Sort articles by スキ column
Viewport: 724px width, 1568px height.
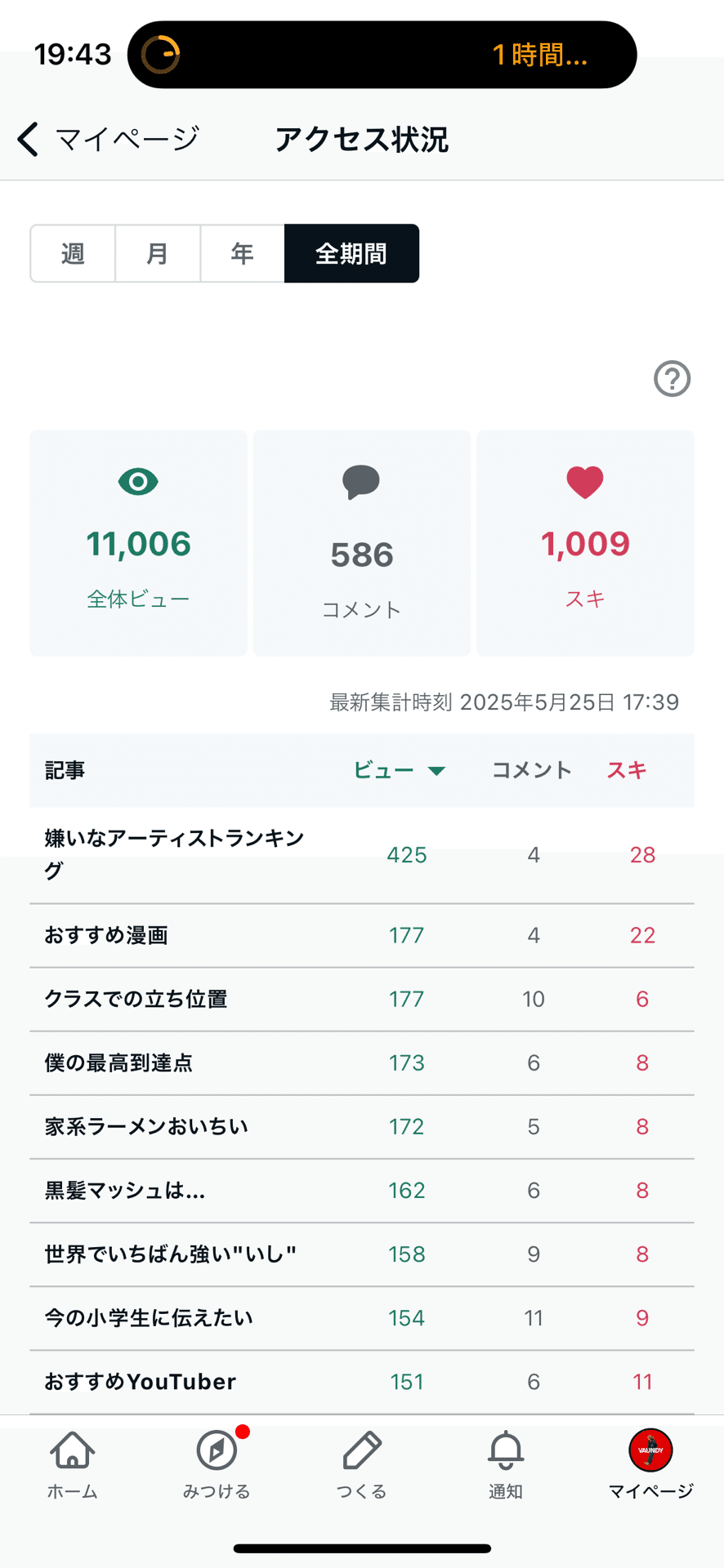[627, 770]
